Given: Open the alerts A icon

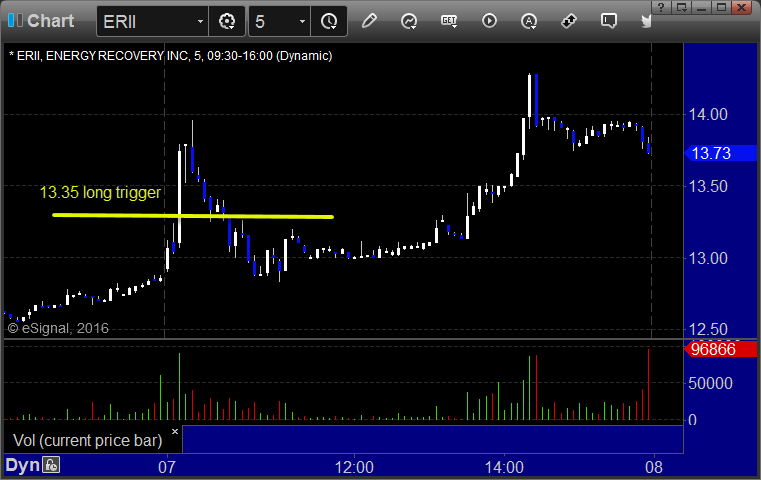Looking at the screenshot, I should click(x=529, y=21).
